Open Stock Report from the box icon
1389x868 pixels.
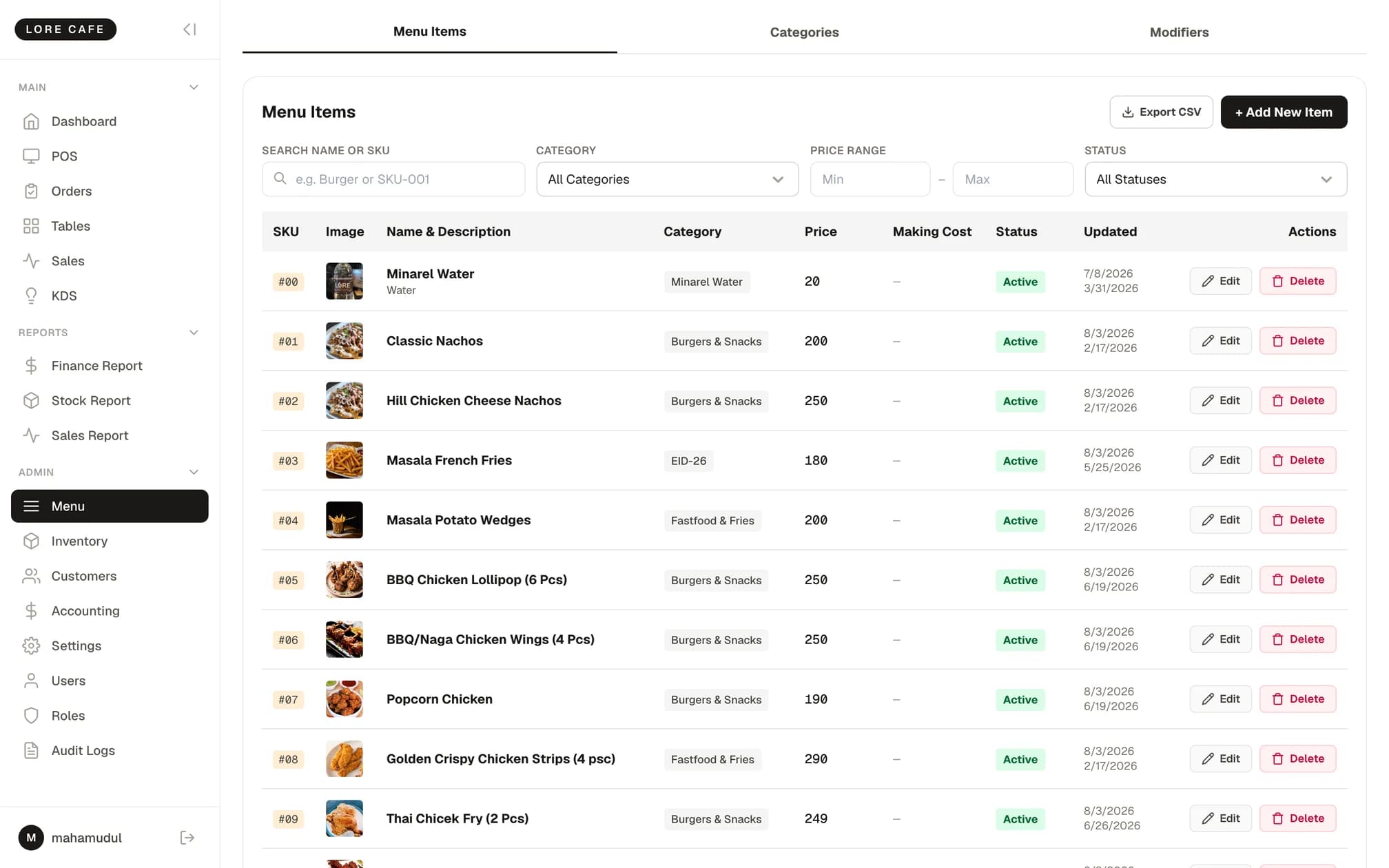(x=31, y=401)
